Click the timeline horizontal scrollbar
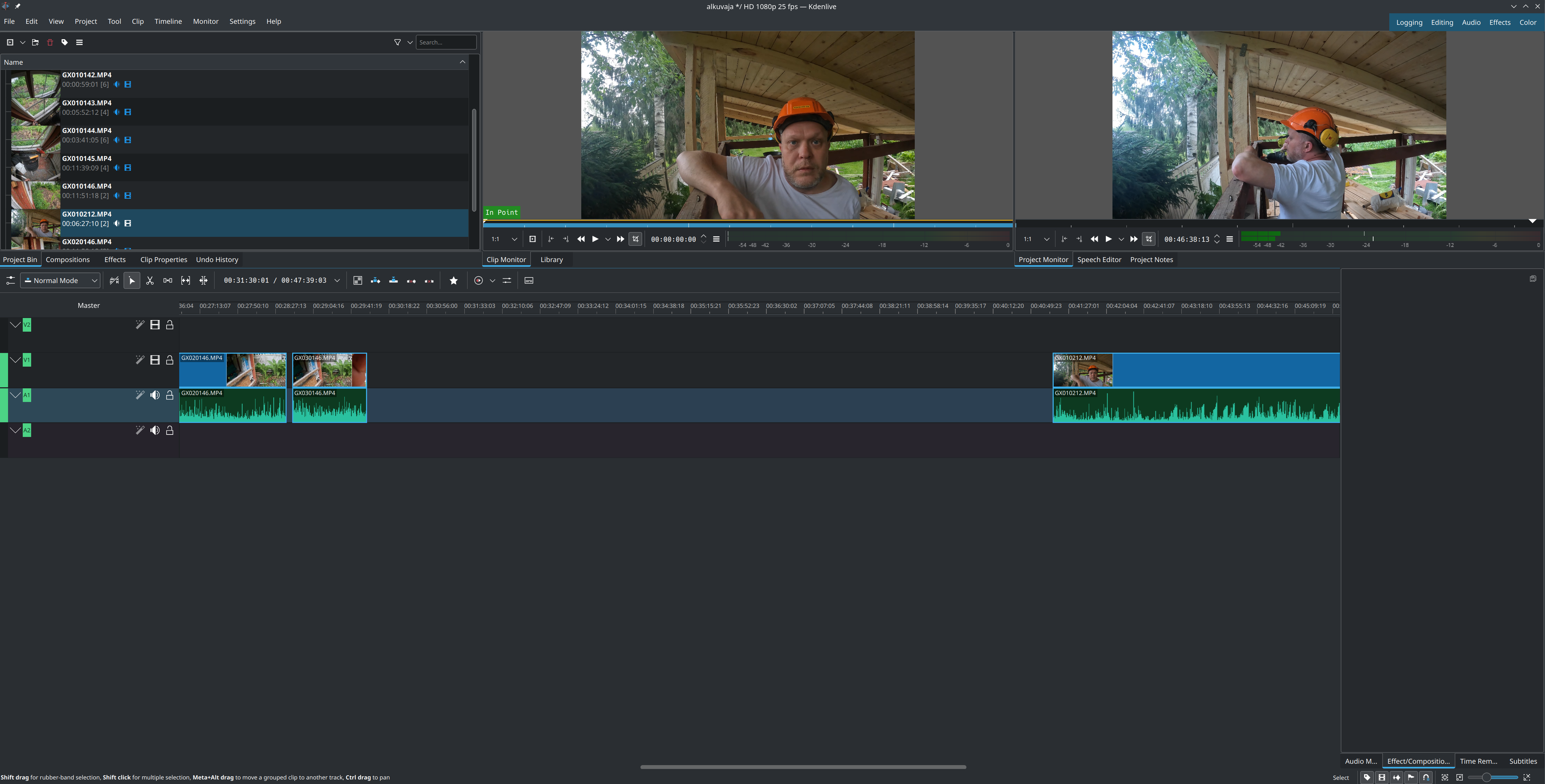This screenshot has width=1545, height=784. 803,767
